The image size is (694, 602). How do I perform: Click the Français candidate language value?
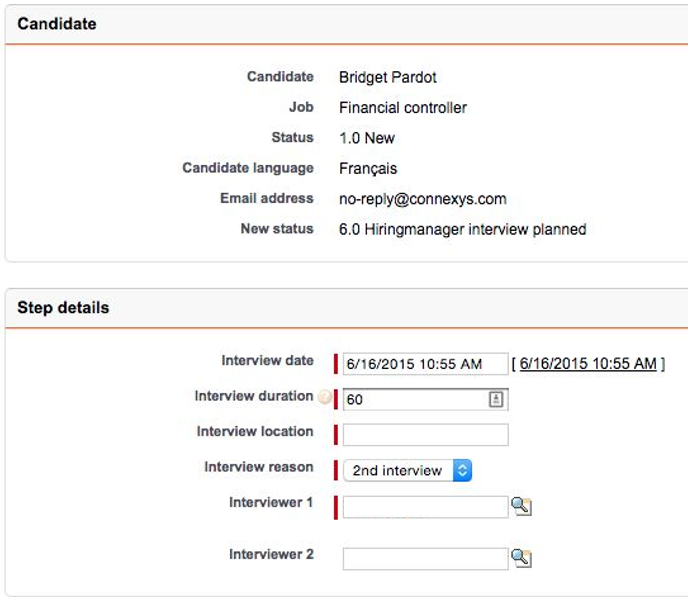368,169
